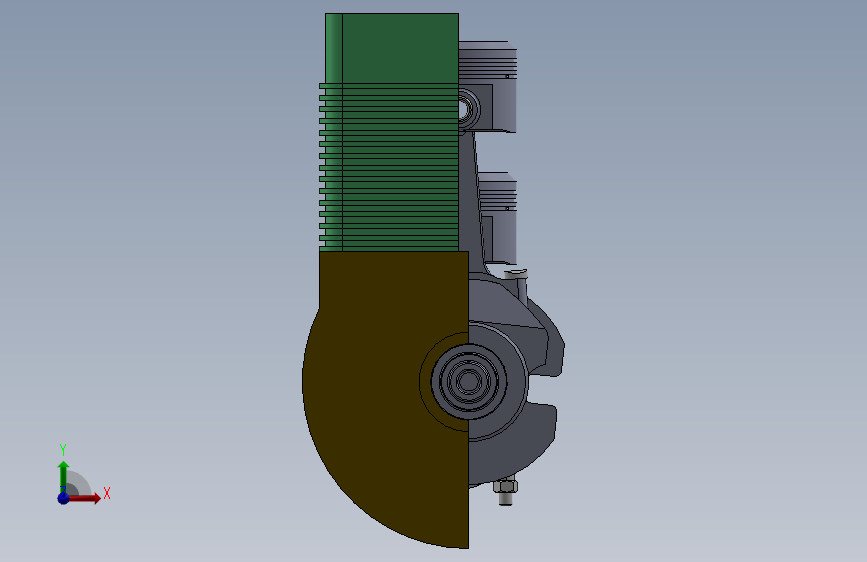Image resolution: width=867 pixels, height=562 pixels.
Task: Select the lower gray piston body
Action: [498, 218]
